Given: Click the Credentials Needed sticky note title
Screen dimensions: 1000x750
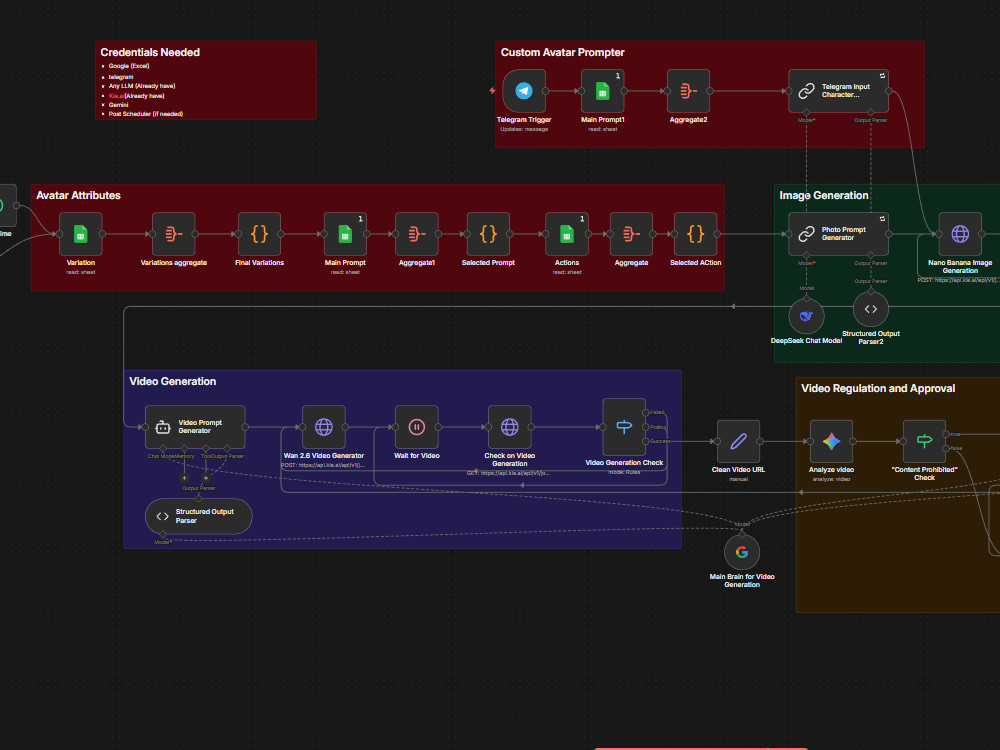Looking at the screenshot, I should pos(150,52).
